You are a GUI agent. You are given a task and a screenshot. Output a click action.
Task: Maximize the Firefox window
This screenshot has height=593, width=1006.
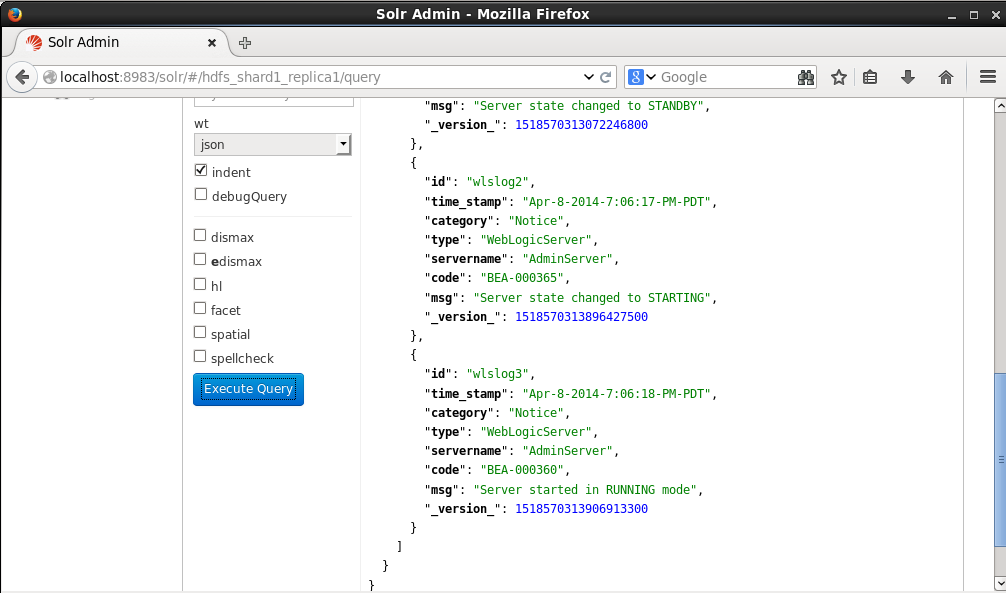pos(974,15)
